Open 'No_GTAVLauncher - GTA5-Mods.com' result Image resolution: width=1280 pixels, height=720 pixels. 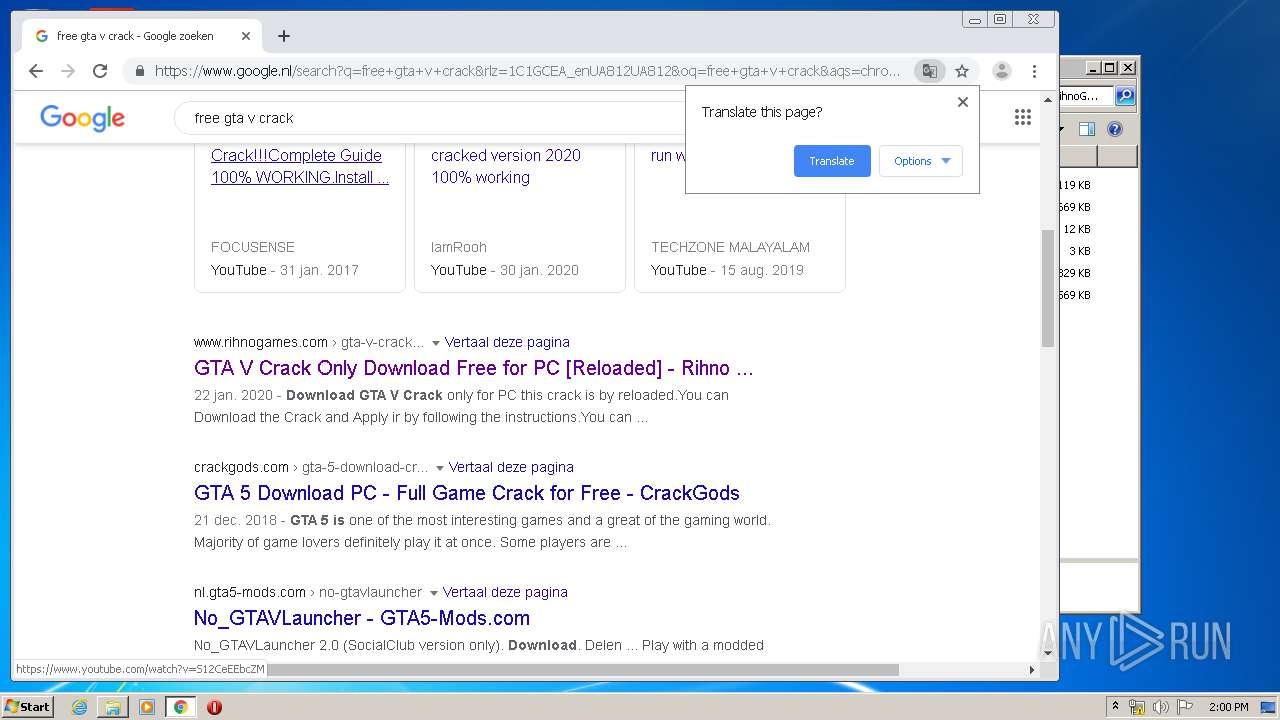coord(362,618)
